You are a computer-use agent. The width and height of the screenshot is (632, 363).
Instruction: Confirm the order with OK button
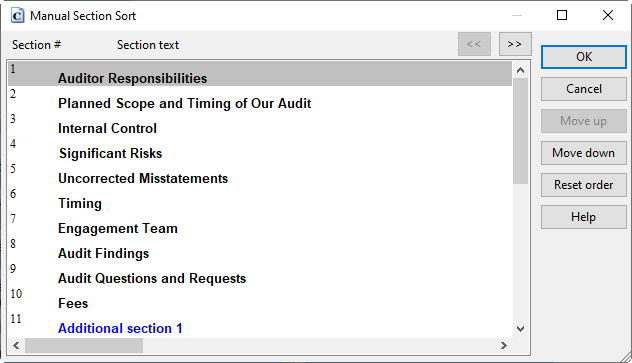(584, 57)
